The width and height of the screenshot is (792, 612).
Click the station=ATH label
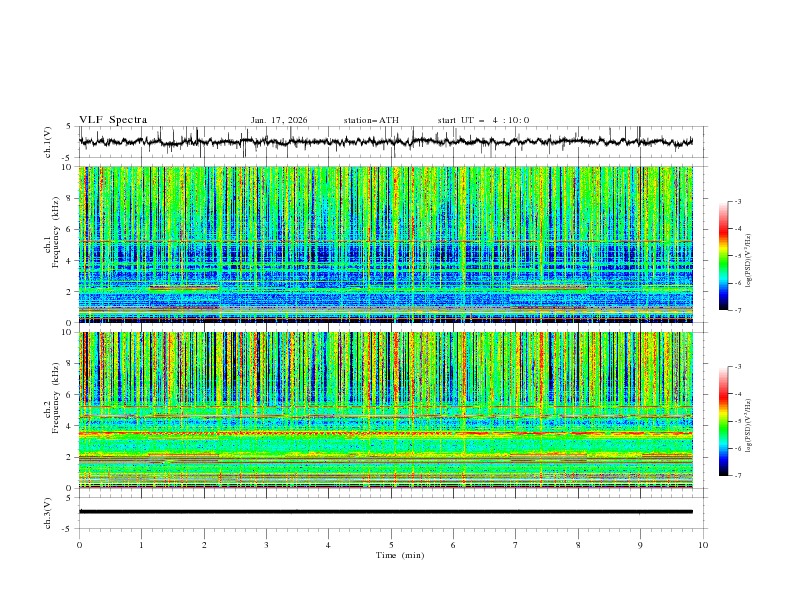(371, 120)
